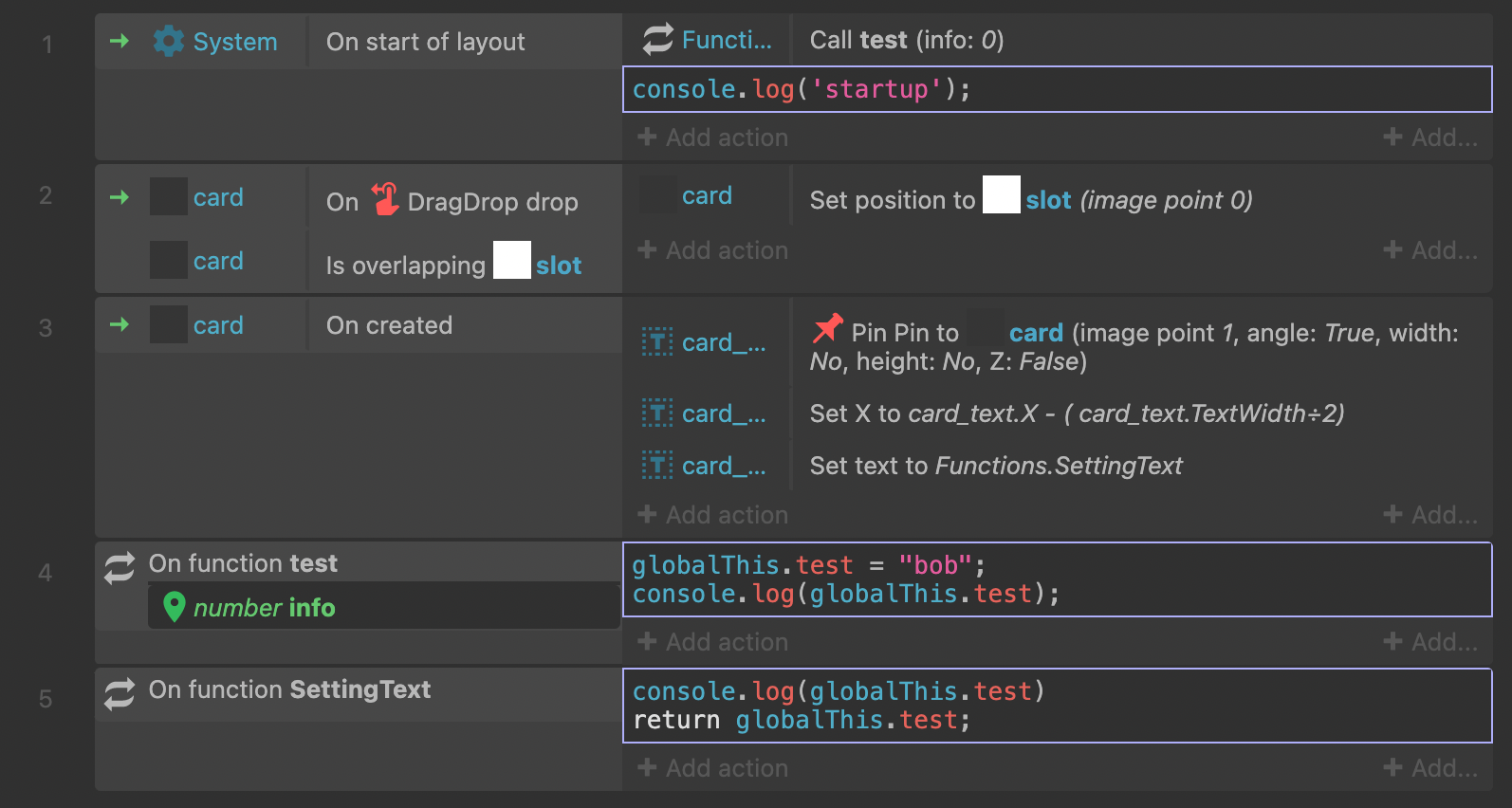This screenshot has height=808, width=1512.
Task: Click event number 5 in the margin
Action: tap(46, 699)
